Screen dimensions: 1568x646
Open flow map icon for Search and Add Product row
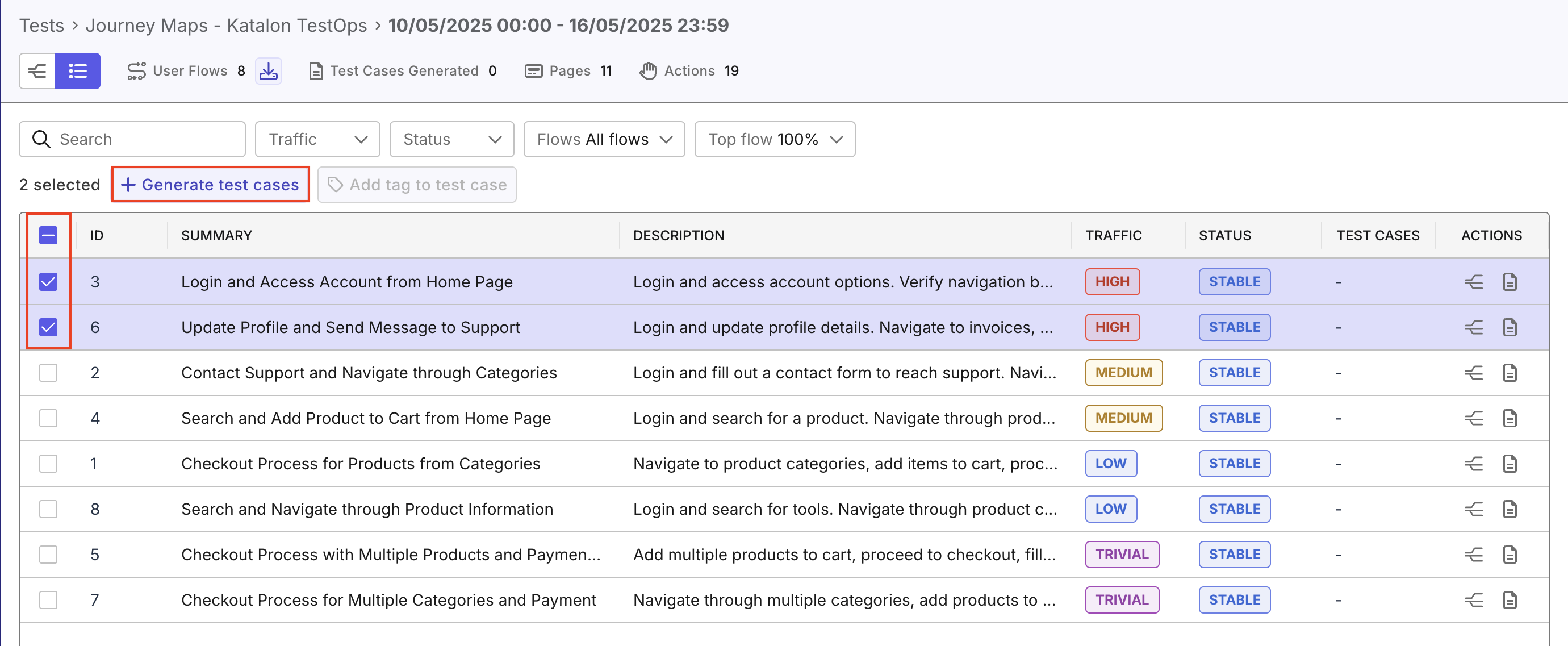(1473, 418)
